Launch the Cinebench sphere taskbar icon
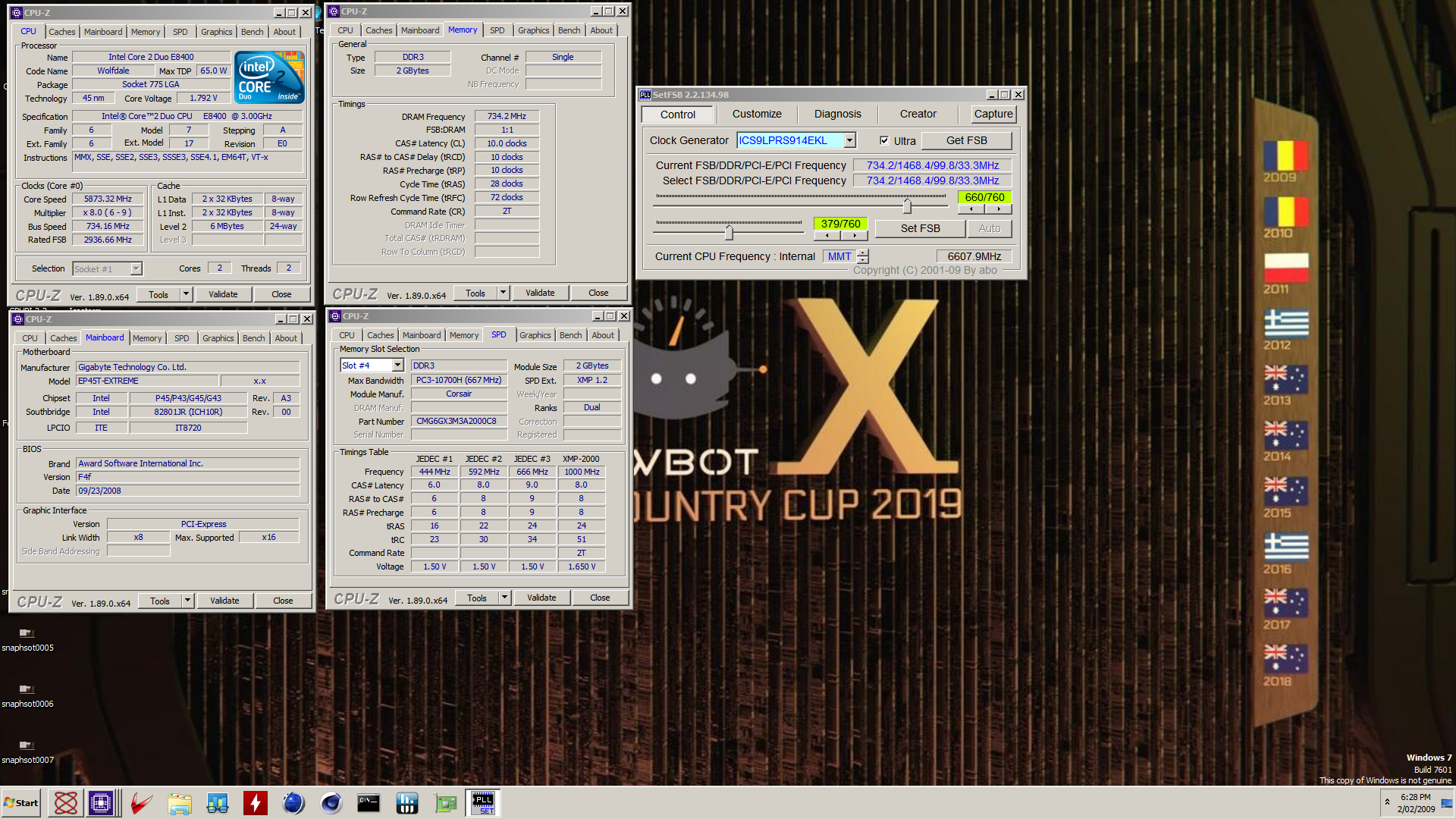 (331, 803)
